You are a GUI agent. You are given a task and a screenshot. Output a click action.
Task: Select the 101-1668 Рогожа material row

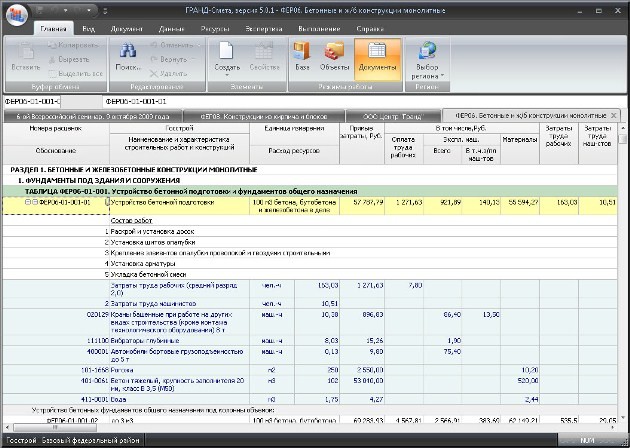point(310,370)
